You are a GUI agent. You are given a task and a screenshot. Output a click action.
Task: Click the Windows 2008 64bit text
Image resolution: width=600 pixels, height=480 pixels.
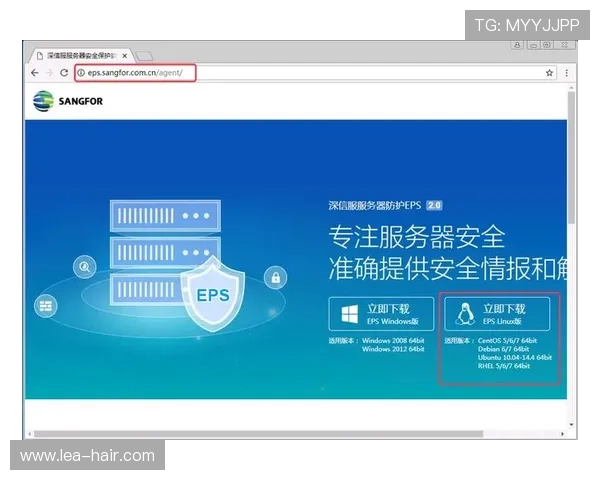point(393,340)
